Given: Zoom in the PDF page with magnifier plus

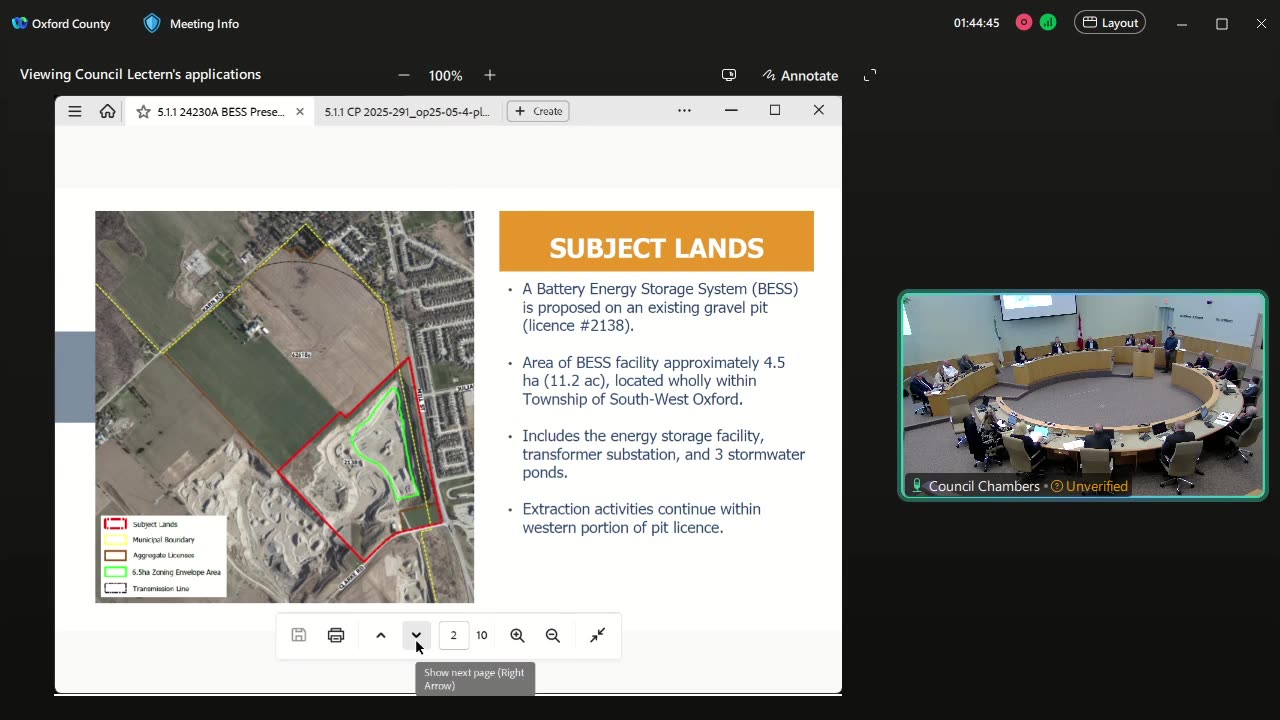Looking at the screenshot, I should (517, 635).
